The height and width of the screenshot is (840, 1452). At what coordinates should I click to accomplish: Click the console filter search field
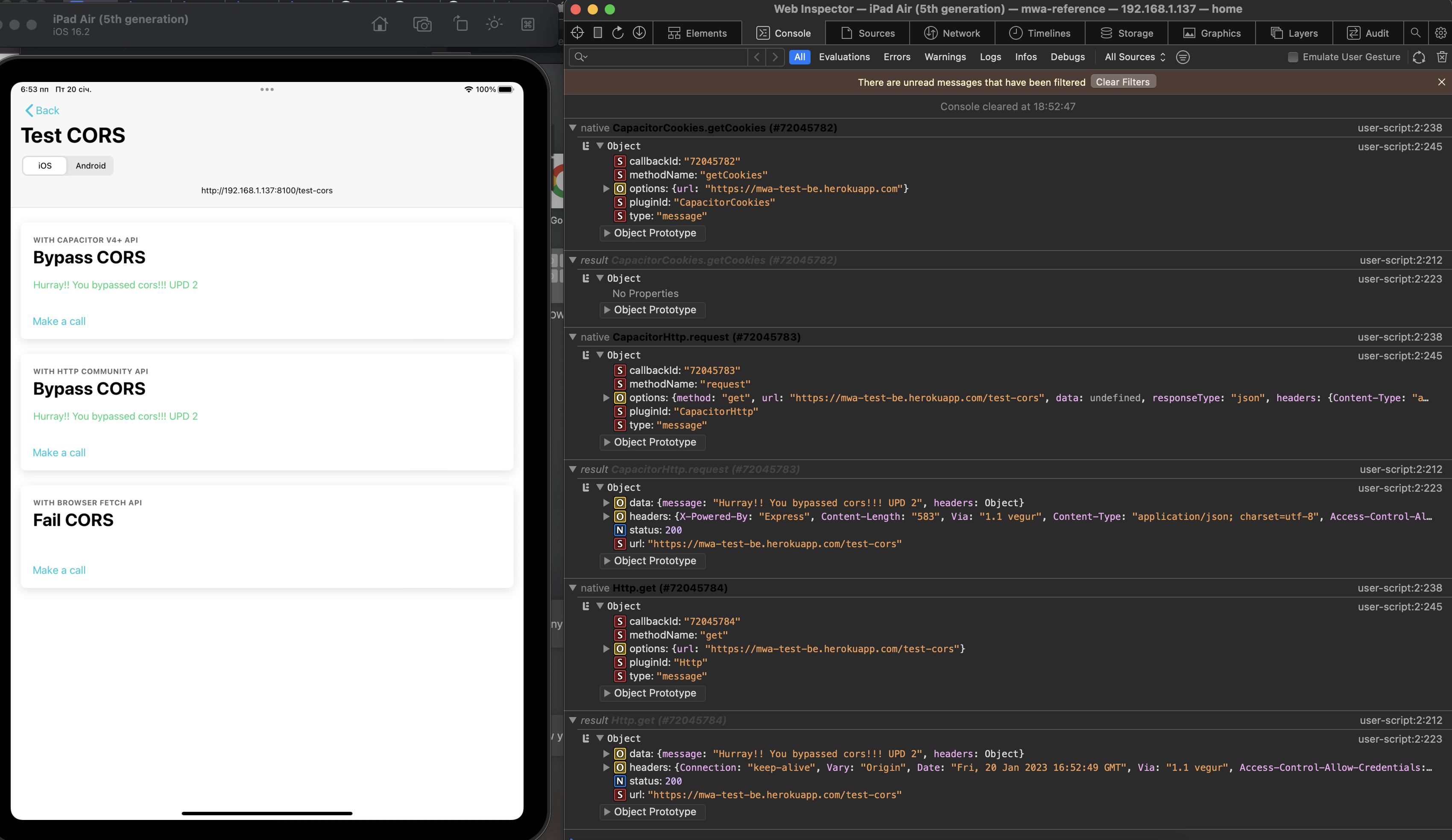point(663,57)
